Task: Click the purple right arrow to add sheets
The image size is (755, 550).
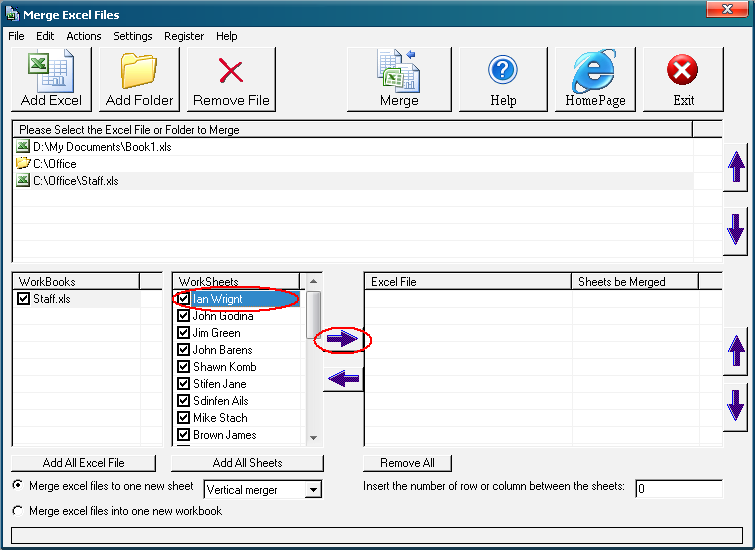Action: pyautogui.click(x=342, y=340)
